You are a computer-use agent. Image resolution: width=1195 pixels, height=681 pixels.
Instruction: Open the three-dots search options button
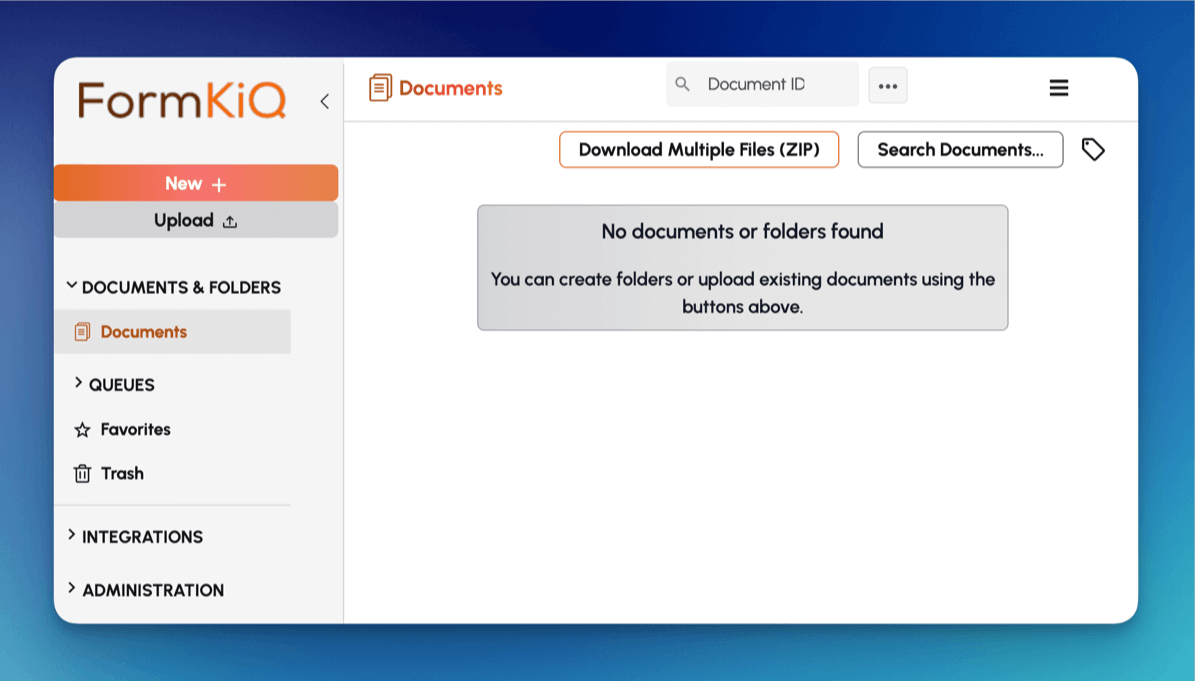click(x=888, y=85)
